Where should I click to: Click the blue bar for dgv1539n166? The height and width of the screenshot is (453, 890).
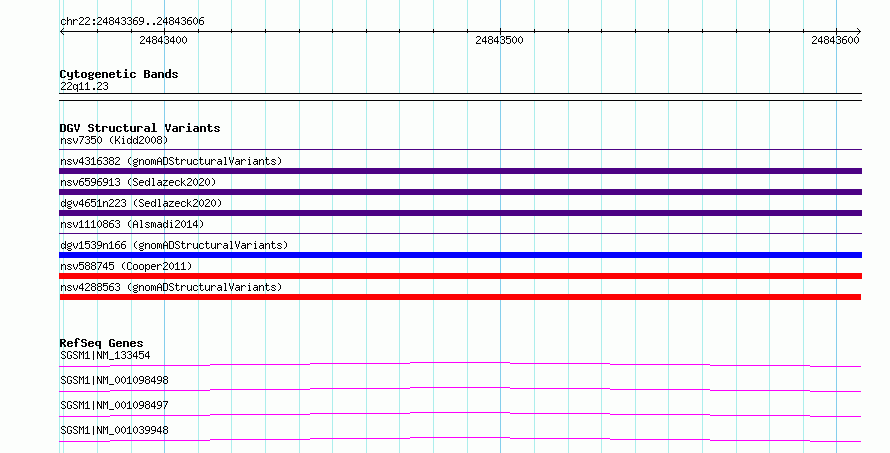460,255
